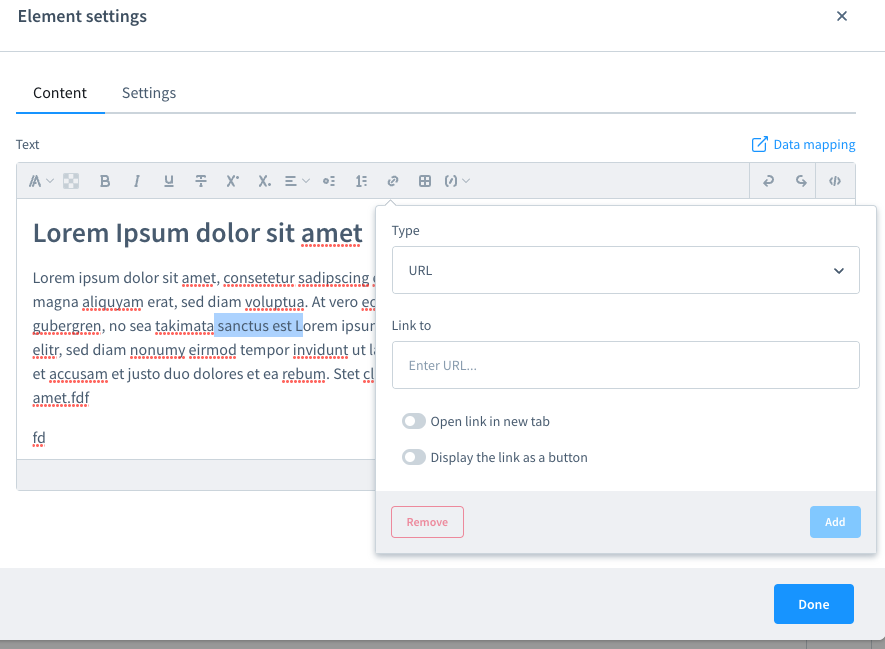Viewport: 885px width, 649px height.
Task: Insert a table into the text
Action: [424, 181]
